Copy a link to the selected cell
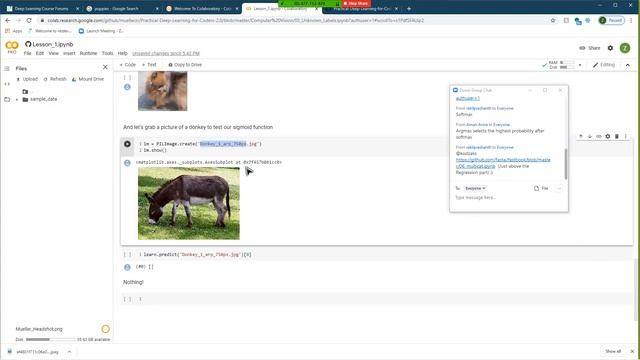Screen dimensions: 640x360 pyautogui.click(x=599, y=136)
